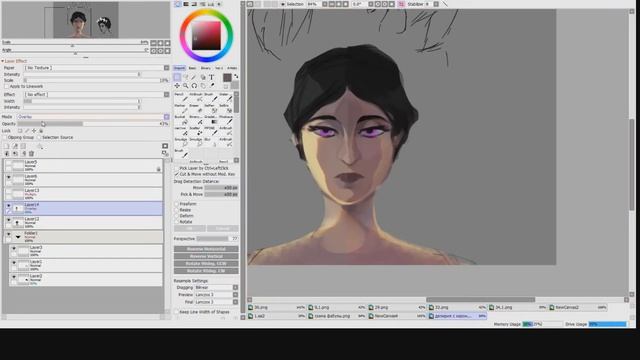Viewport: 640px width, 360px height.
Task: Collapse the Folder1 layer group
Action: click(x=18, y=236)
